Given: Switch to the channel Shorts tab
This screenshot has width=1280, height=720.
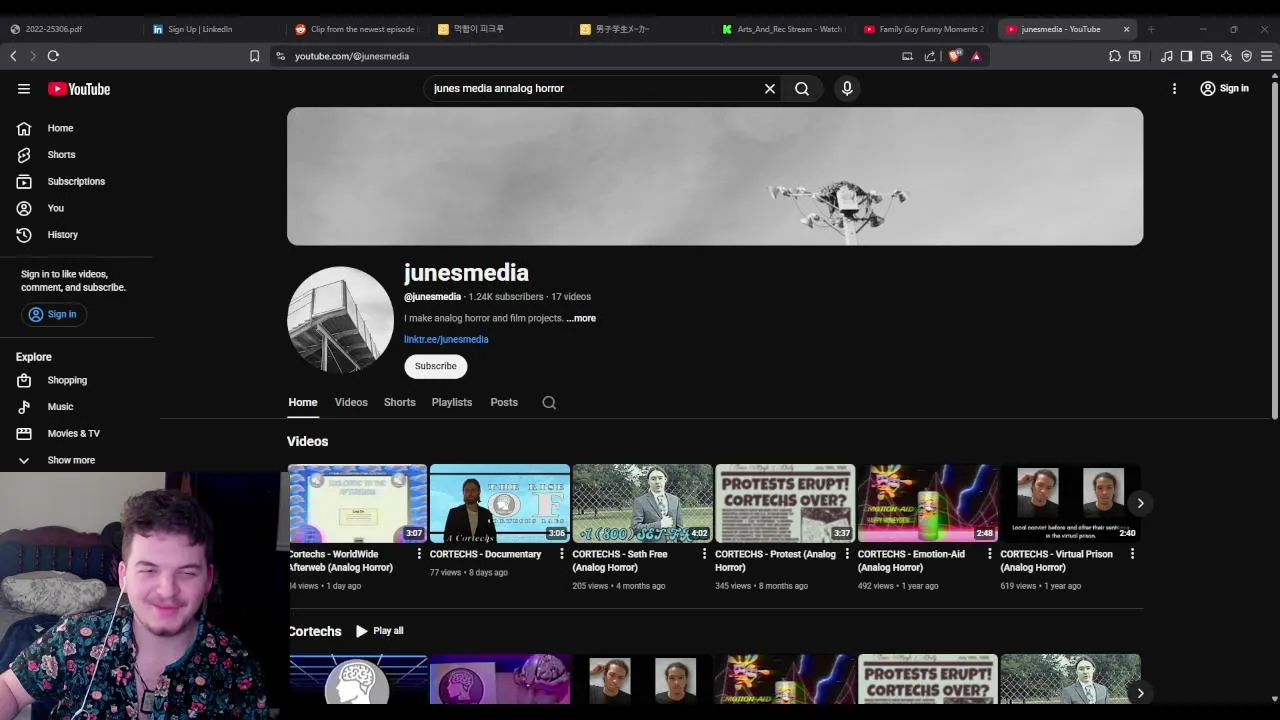Looking at the screenshot, I should coord(399,403).
